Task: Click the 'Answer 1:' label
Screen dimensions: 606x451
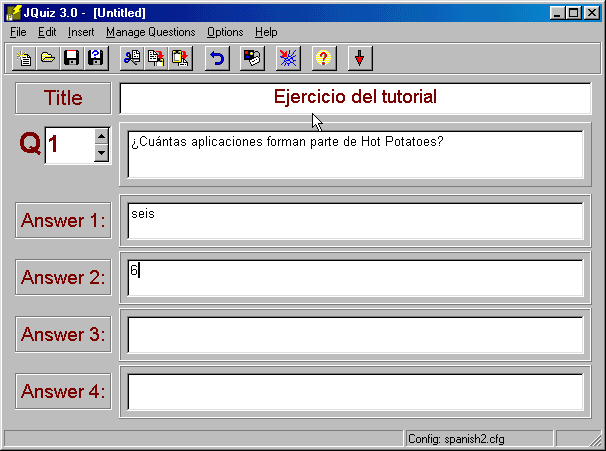Action: pos(63,220)
